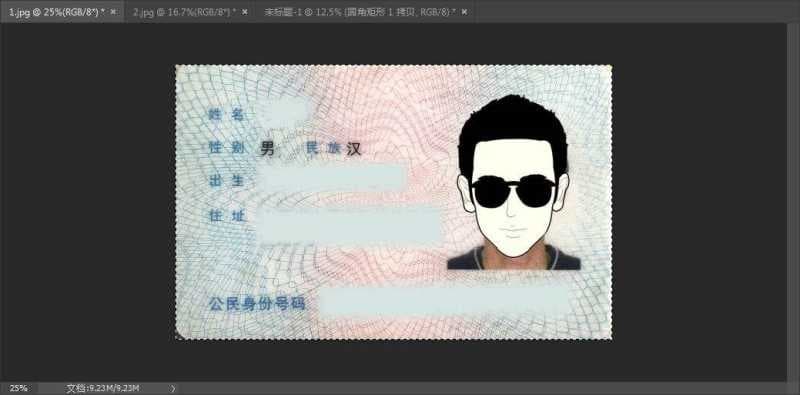Click the 出生 label on the card
Viewport: 800px width, 395px height.
pos(227,181)
